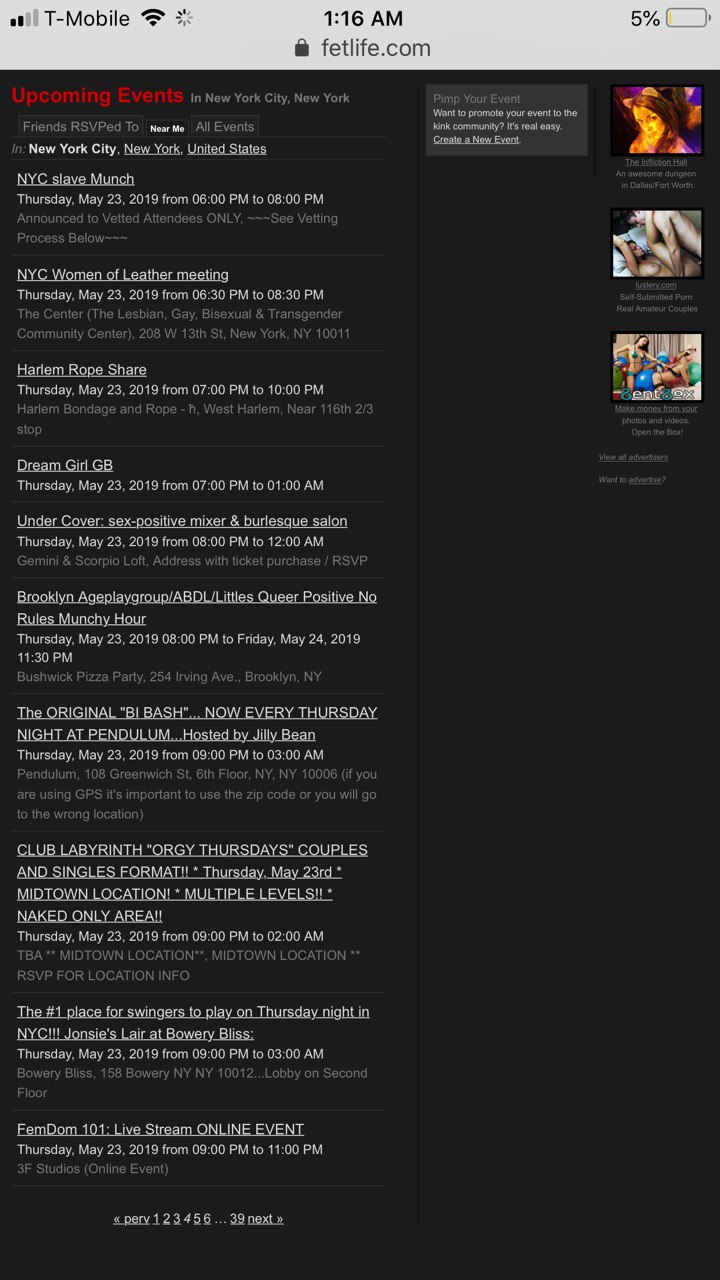Viewport: 720px width, 1280px height.
Task: Open the Dream Girl GB event
Action: [x=65, y=465]
